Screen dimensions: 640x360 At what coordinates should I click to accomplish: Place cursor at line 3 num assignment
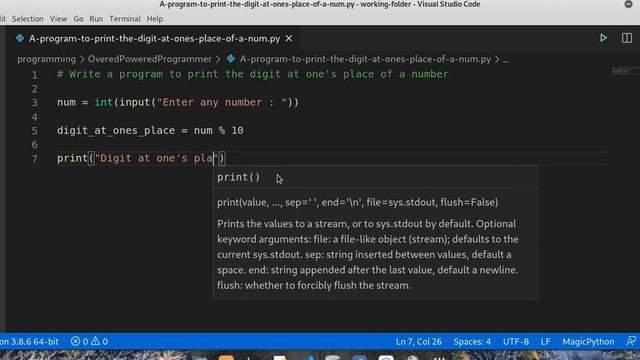coord(178,102)
